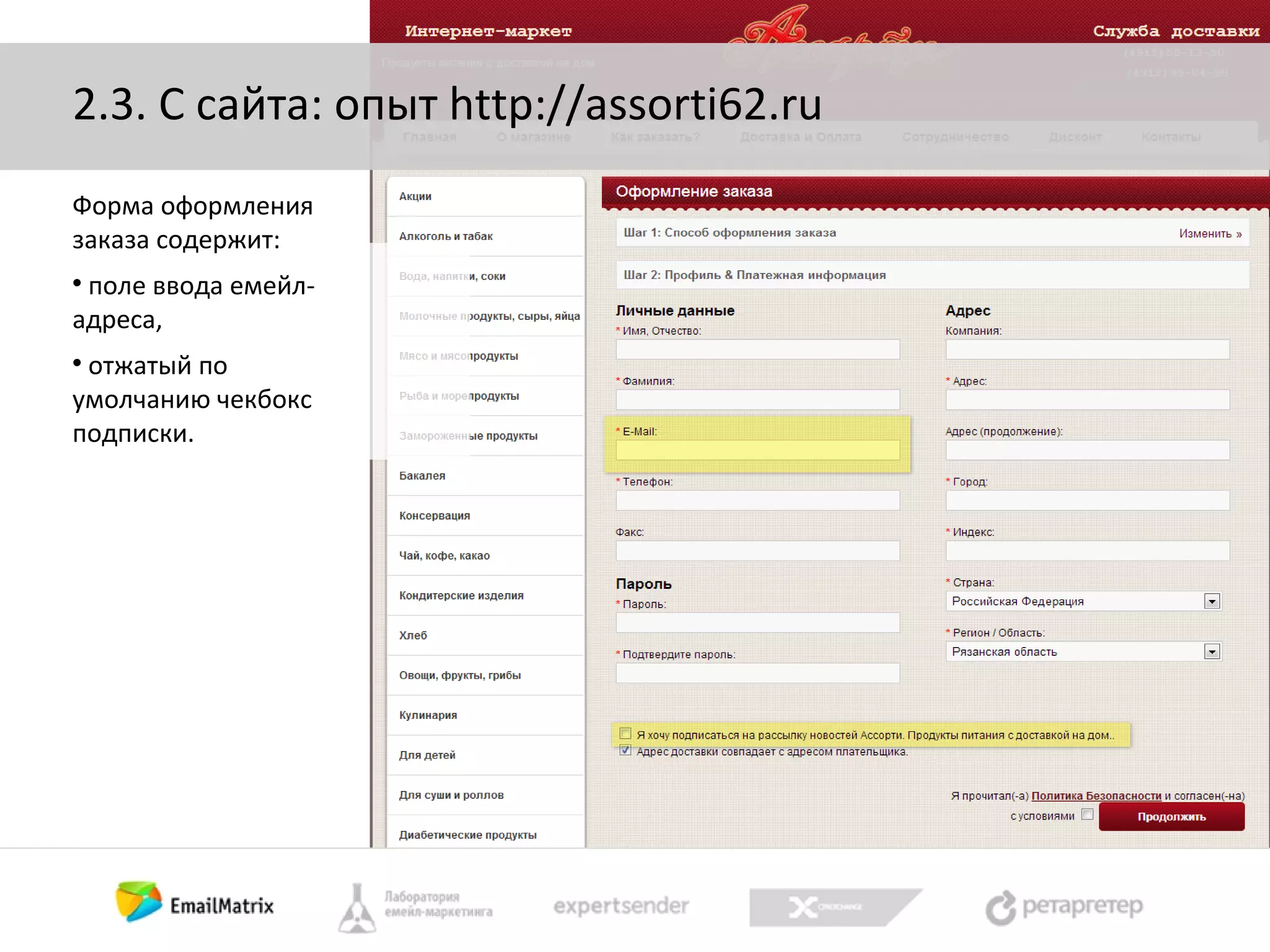1270x952 pixels.
Task: Open the Кулинария category
Action: (485, 715)
